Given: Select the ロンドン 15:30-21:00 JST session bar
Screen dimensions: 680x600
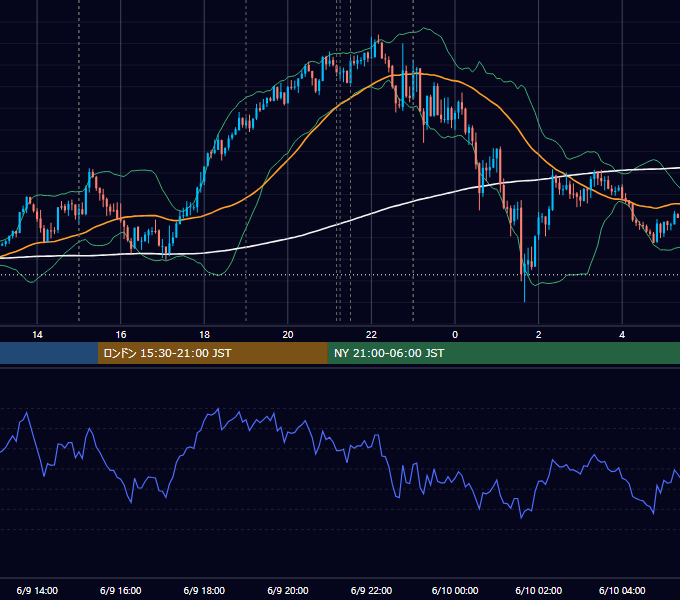Looking at the screenshot, I should [212, 353].
